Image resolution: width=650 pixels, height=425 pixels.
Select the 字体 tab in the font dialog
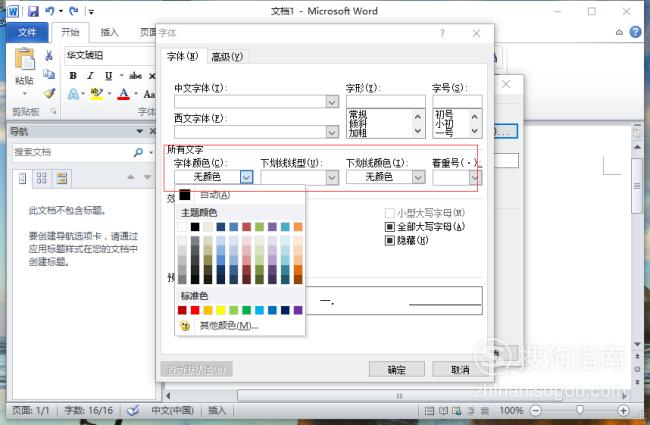182,56
